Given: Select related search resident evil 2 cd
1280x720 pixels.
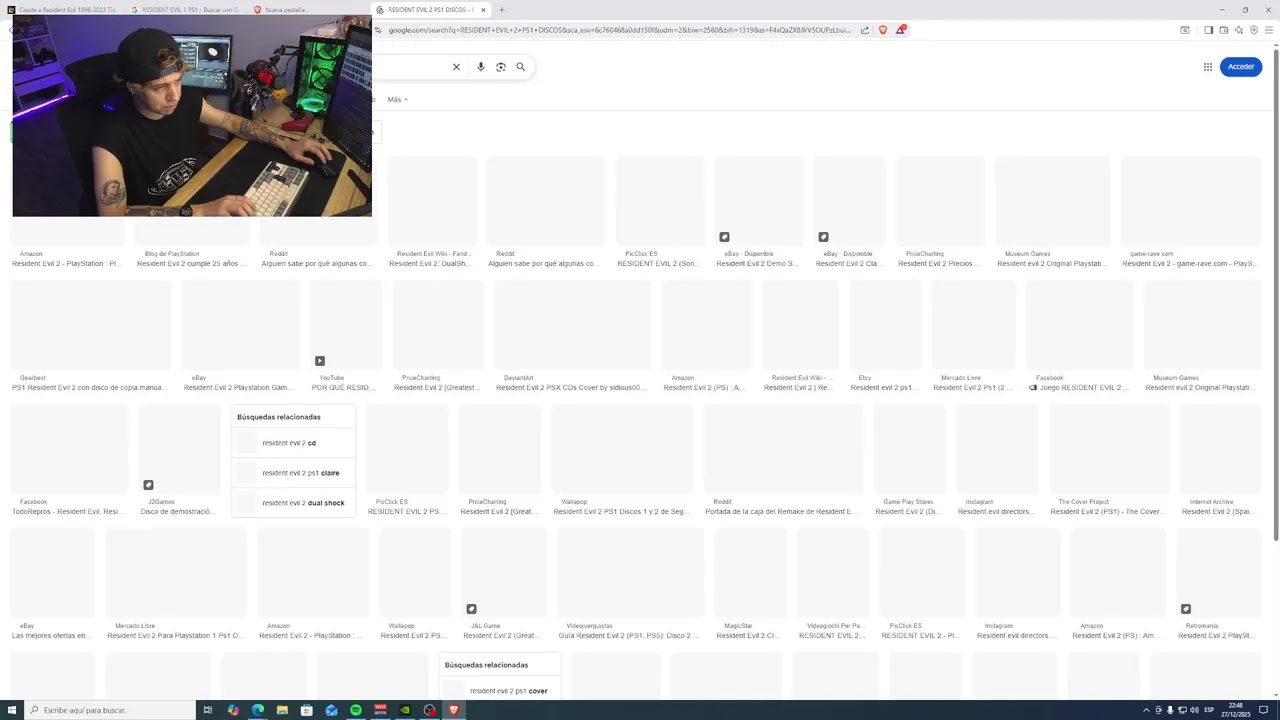Looking at the screenshot, I should (292, 443).
